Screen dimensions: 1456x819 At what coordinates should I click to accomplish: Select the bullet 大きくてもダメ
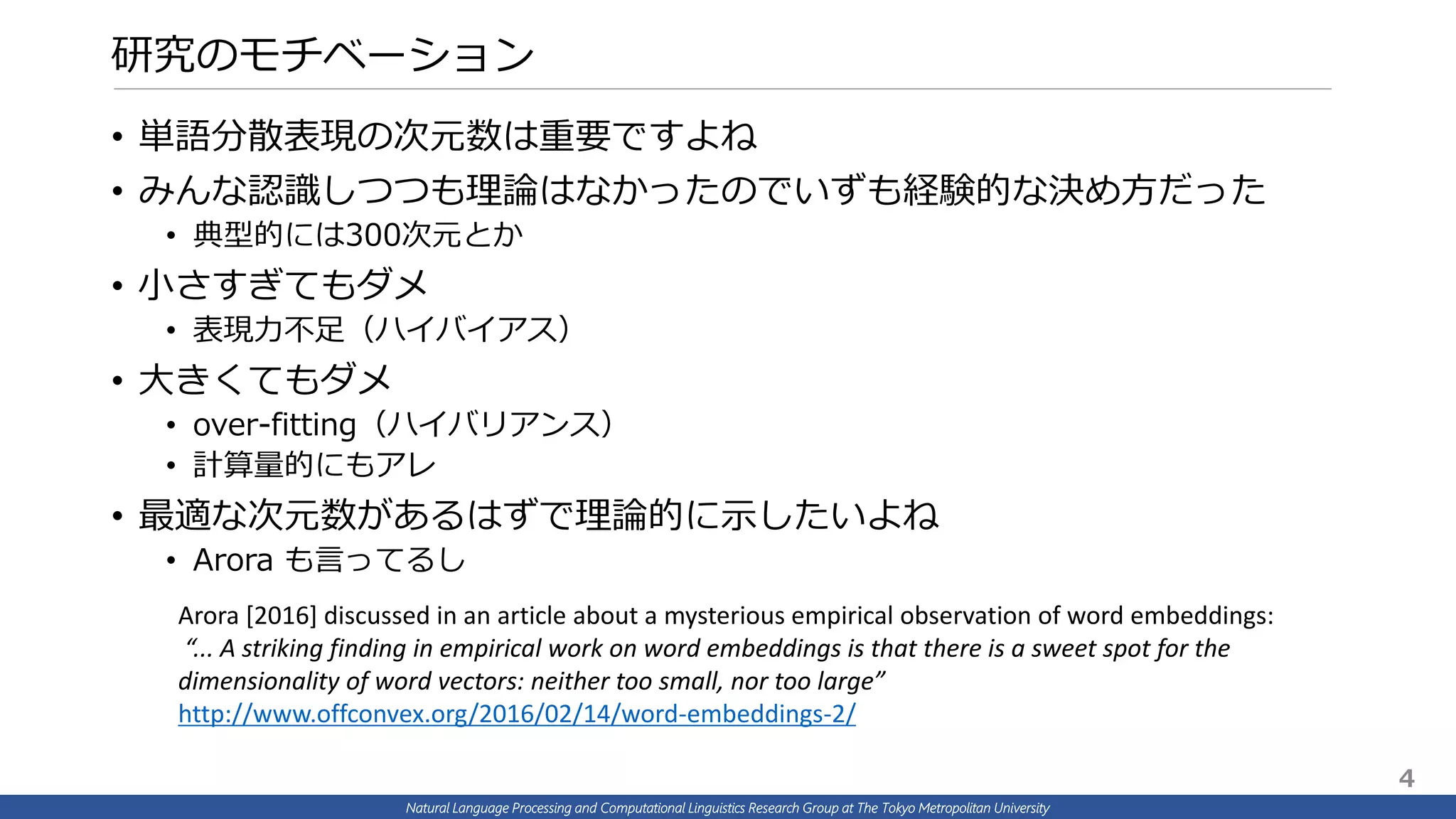[265, 379]
